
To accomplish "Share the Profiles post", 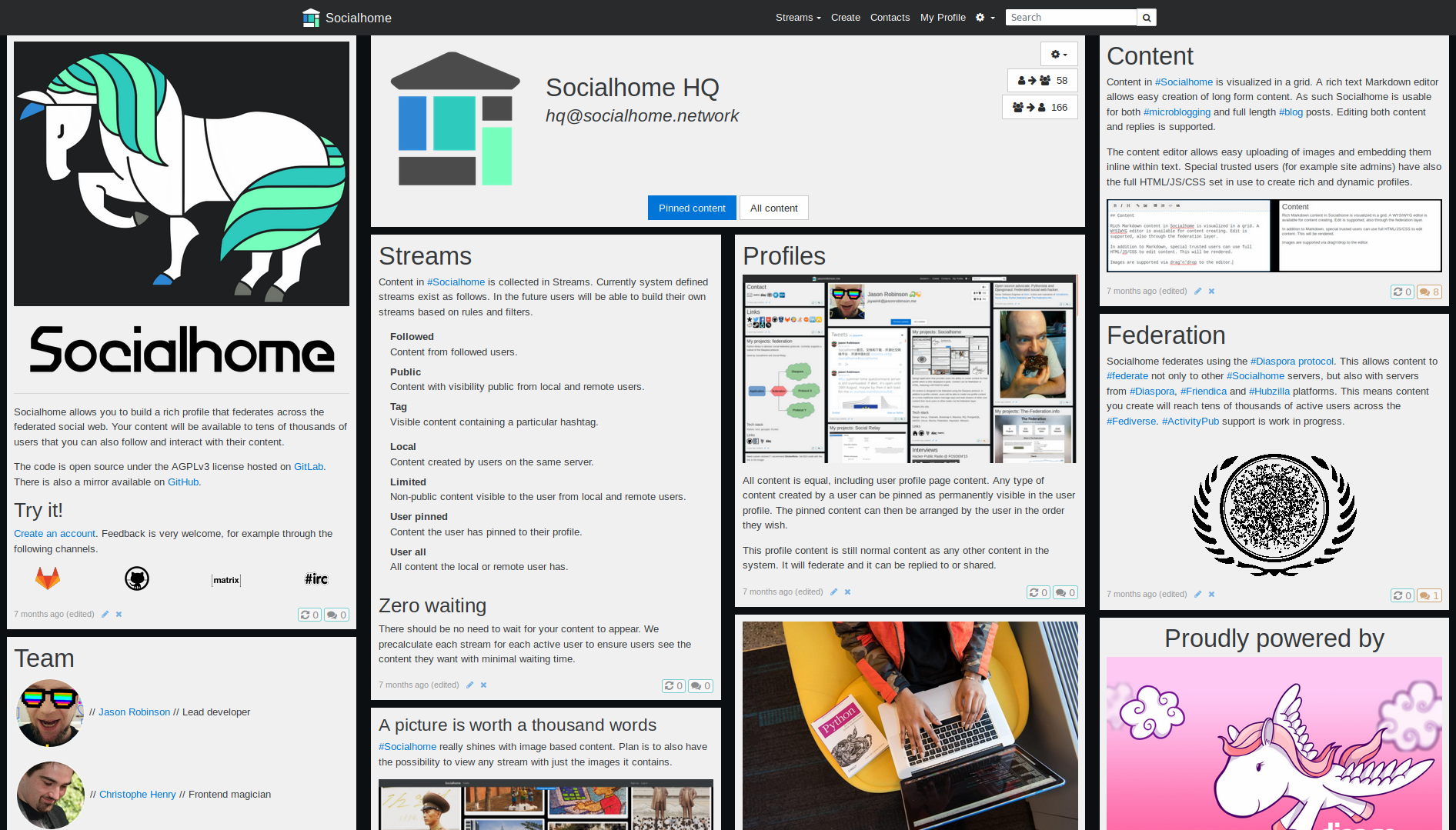I will [x=1038, y=592].
